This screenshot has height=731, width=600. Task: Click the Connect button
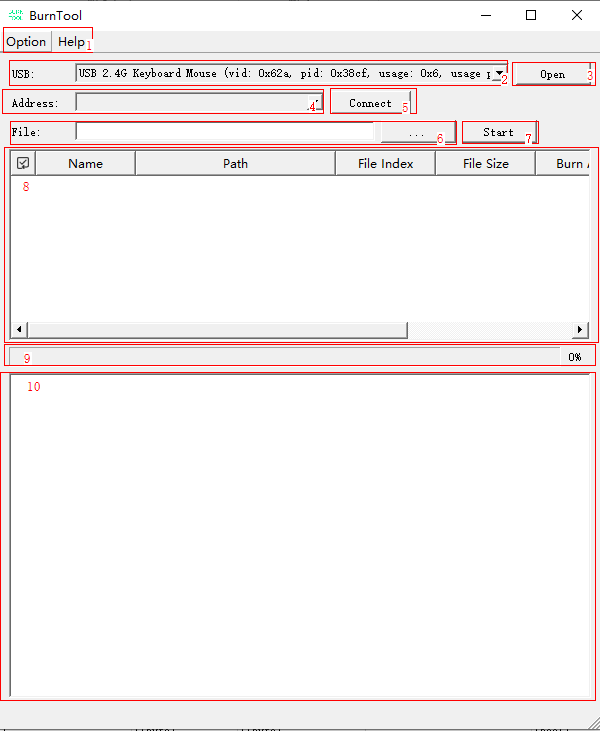coord(370,103)
